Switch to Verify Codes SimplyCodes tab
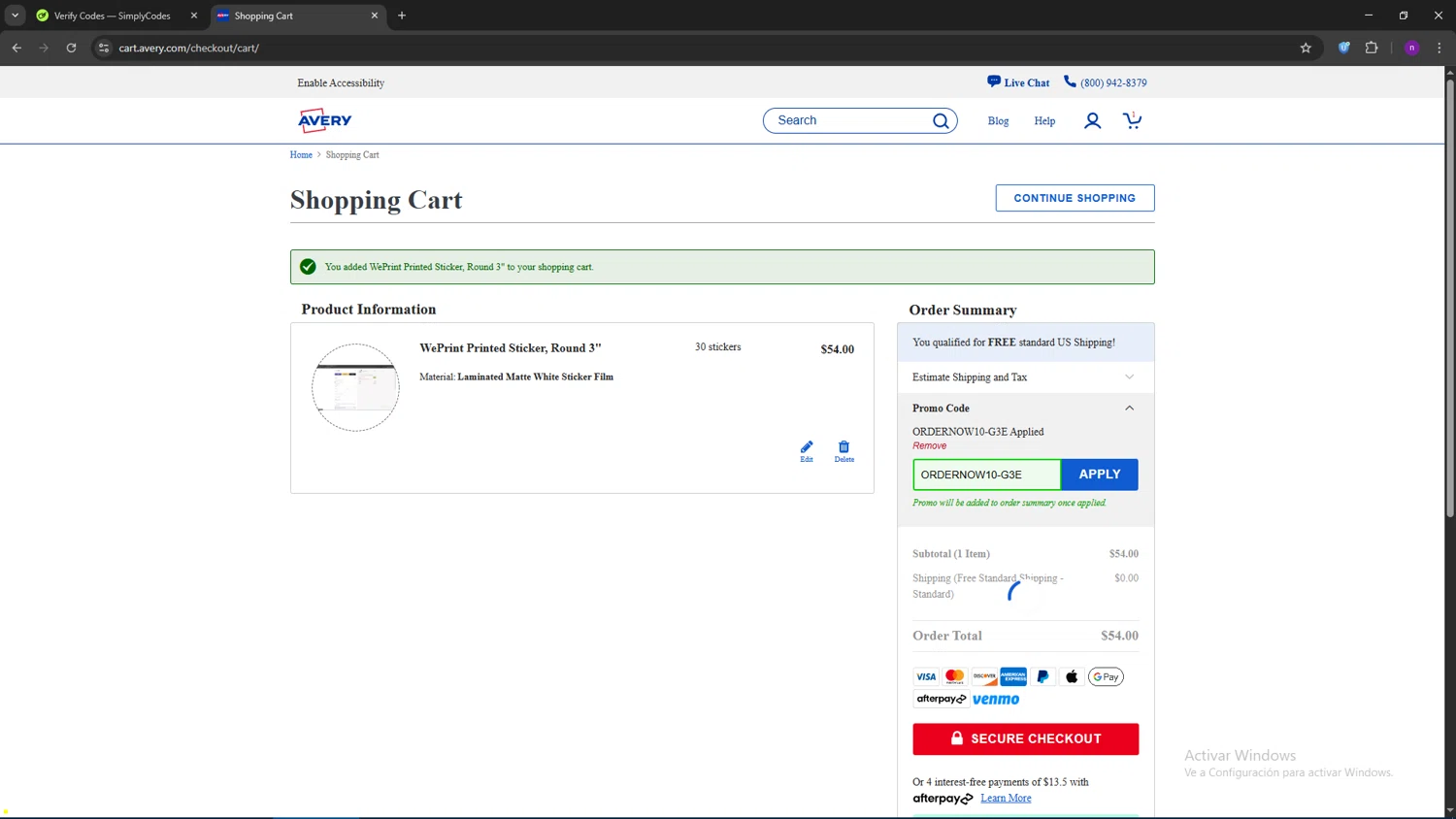The height and width of the screenshot is (819, 1456). 112,16
